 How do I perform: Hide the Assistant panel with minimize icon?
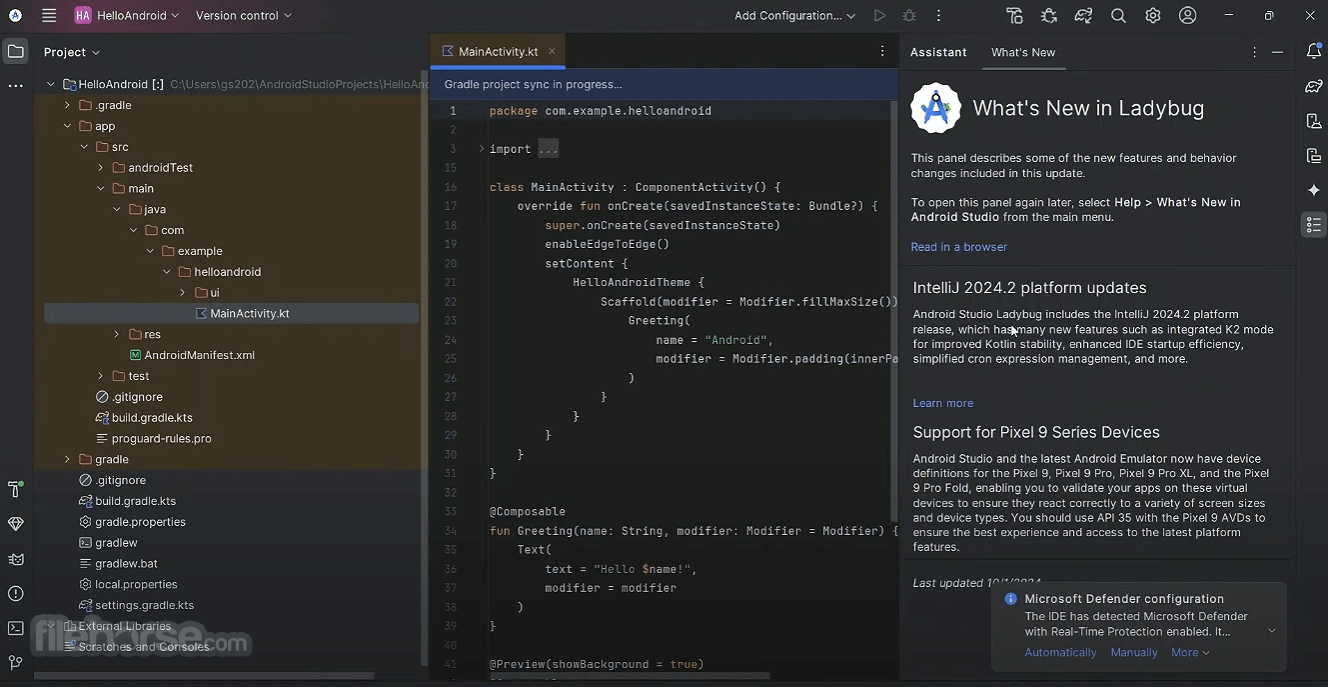tap(1277, 52)
